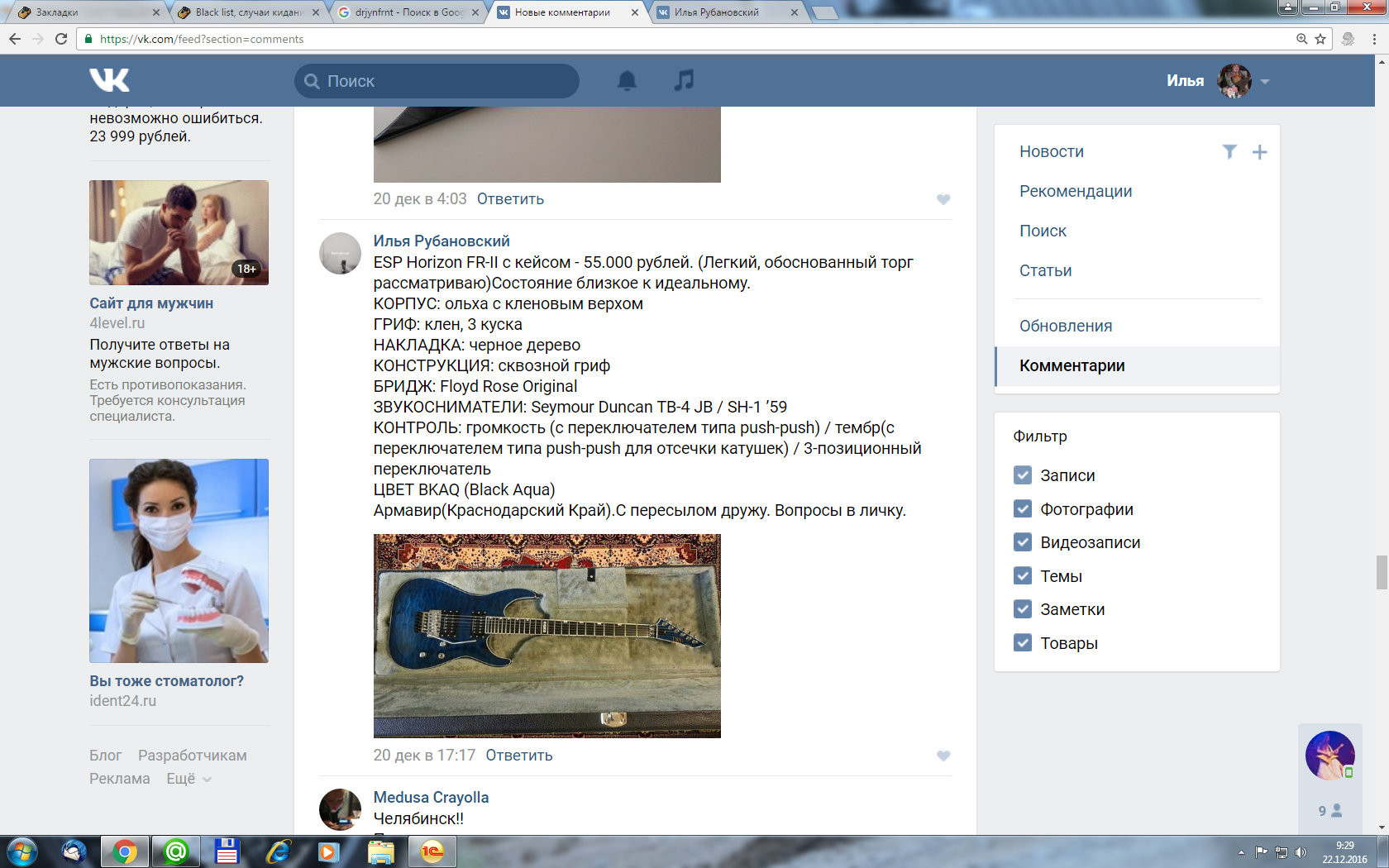Uncheck the Записи filter checkbox
Screen dimensions: 1389x868
(x=1023, y=475)
